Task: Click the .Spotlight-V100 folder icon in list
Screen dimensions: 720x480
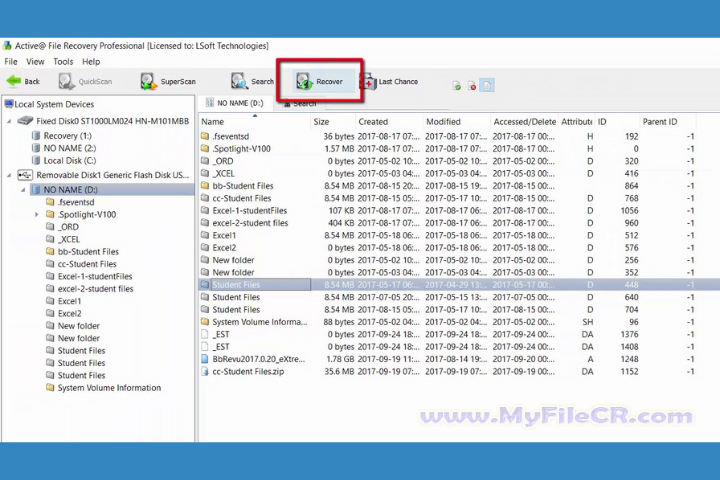Action: pos(205,149)
